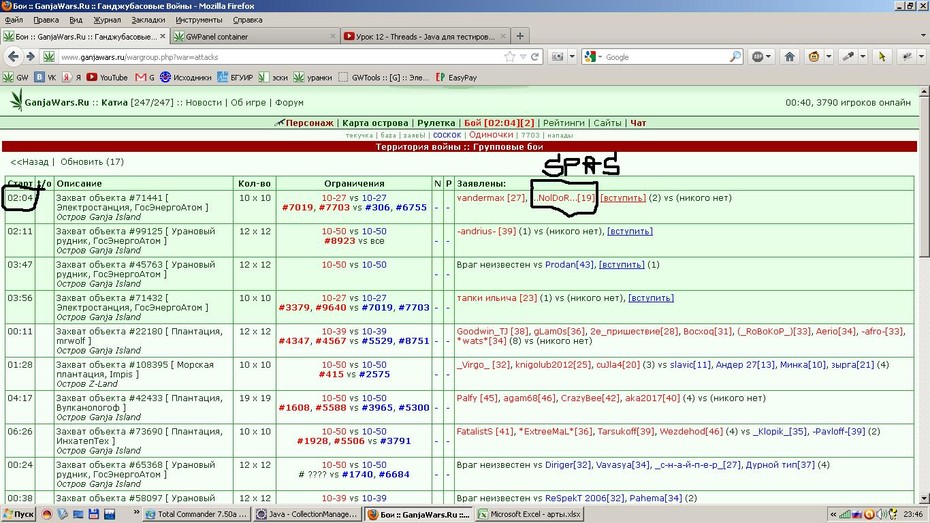The image size is (930, 523).
Task: Go back with the browser back arrow
Action: pos(12,57)
